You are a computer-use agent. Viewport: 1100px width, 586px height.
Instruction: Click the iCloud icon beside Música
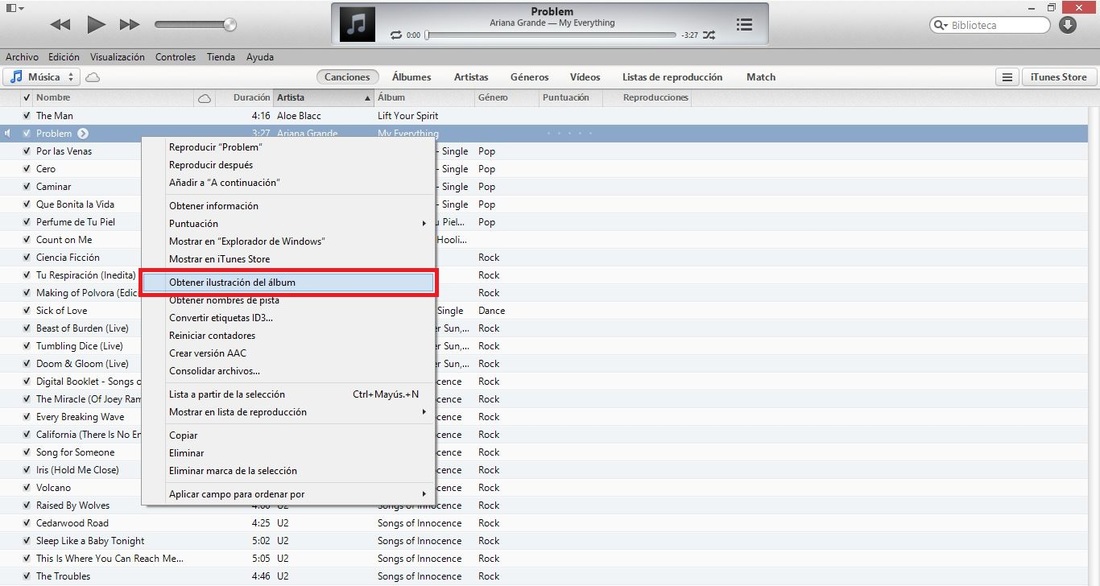[93, 77]
